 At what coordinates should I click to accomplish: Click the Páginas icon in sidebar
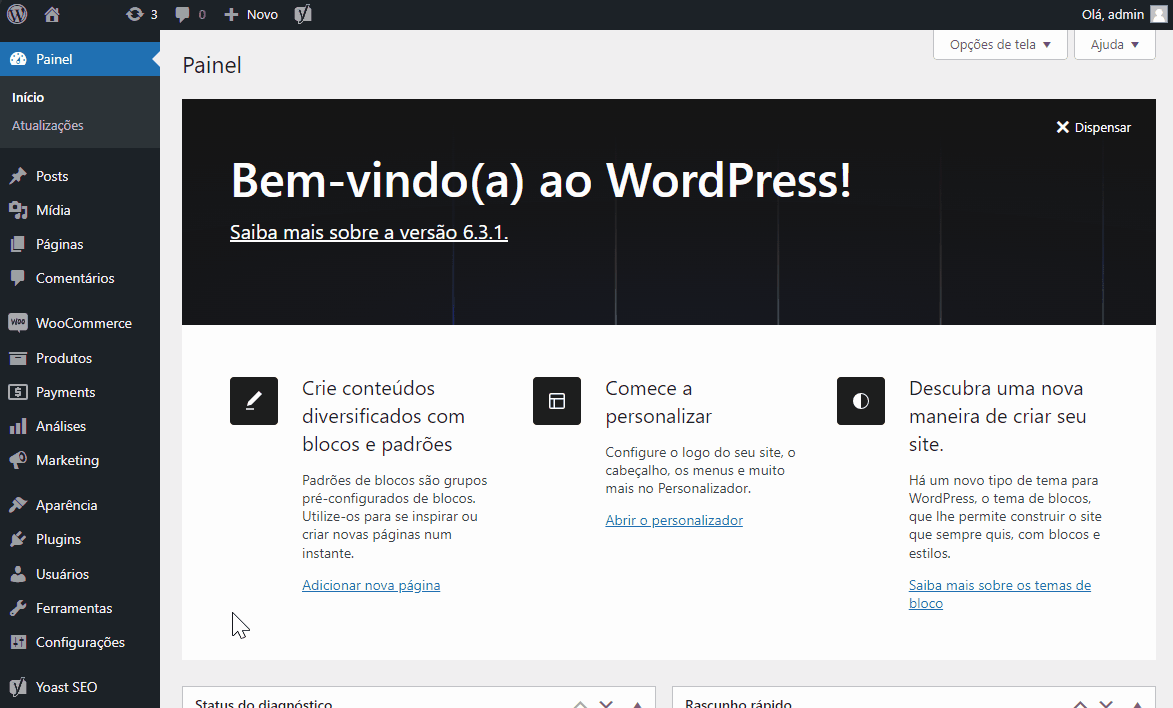pyautogui.click(x=18, y=244)
